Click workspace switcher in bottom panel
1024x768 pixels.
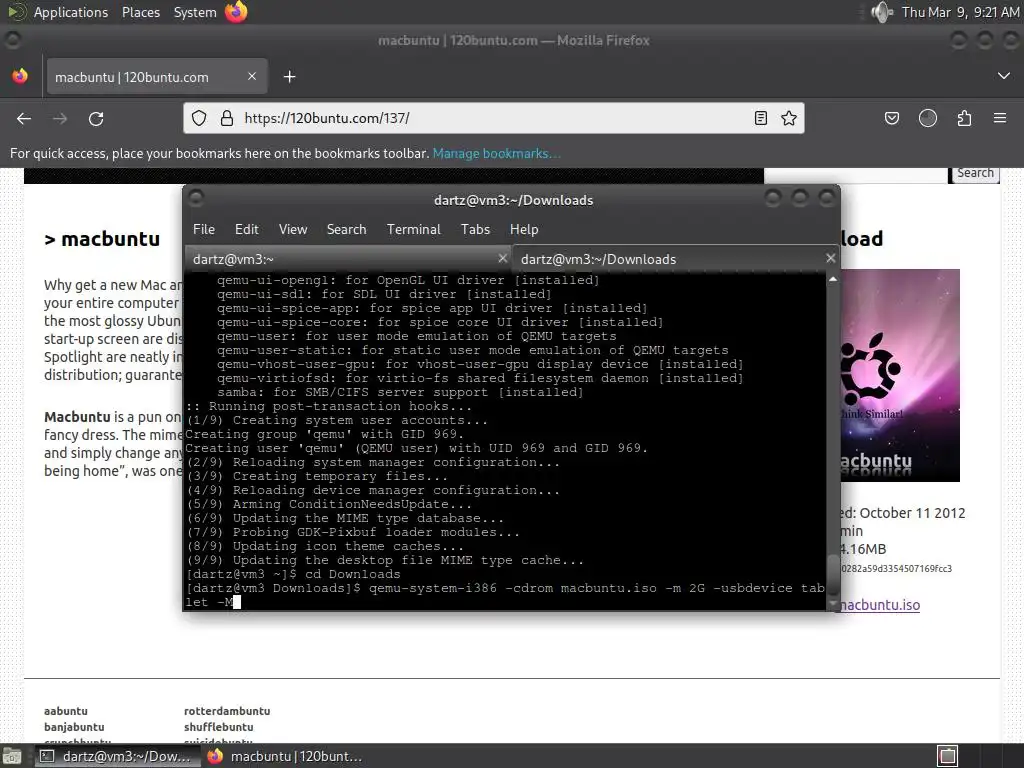pos(948,756)
